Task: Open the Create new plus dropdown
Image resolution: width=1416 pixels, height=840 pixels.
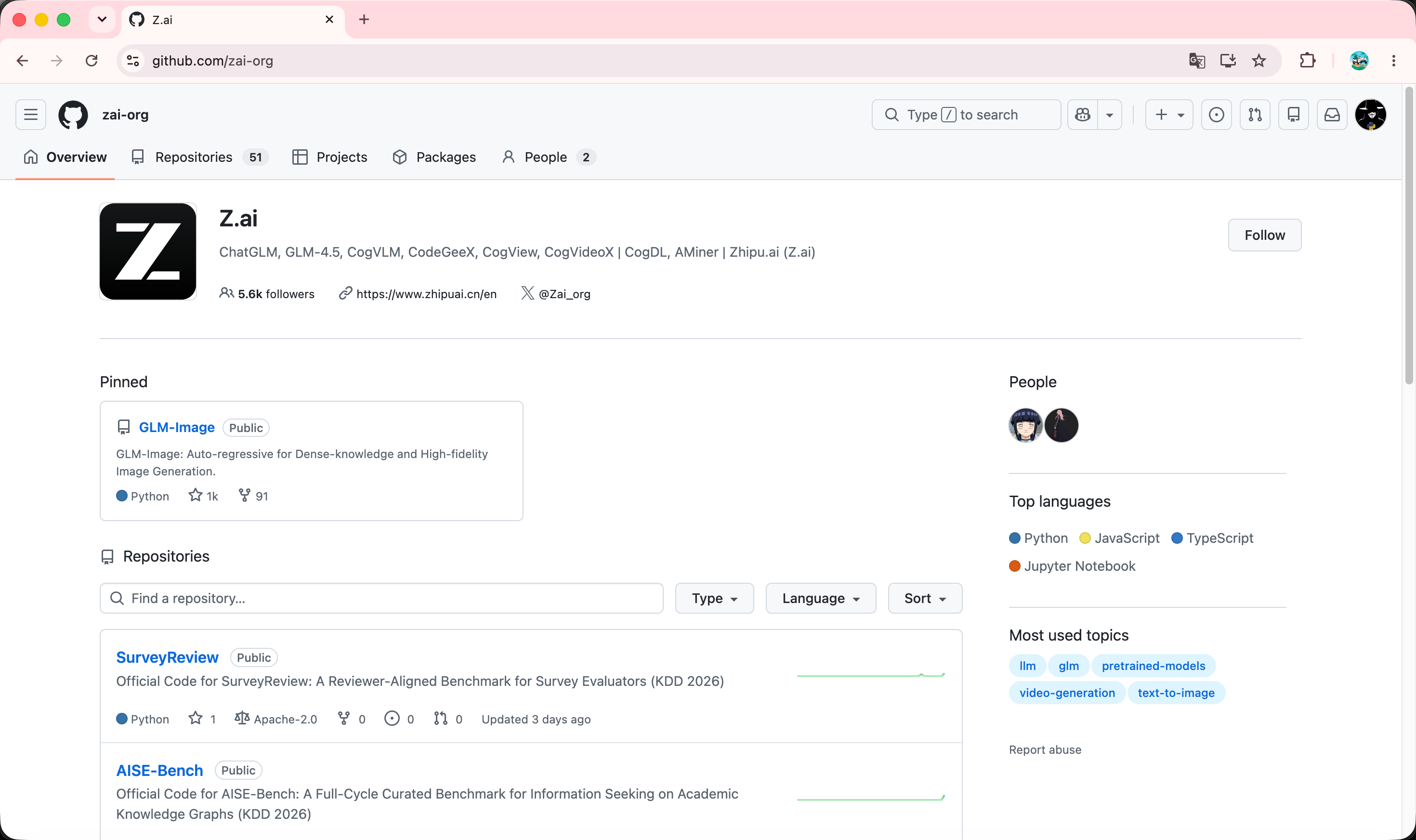Action: [x=1169, y=115]
